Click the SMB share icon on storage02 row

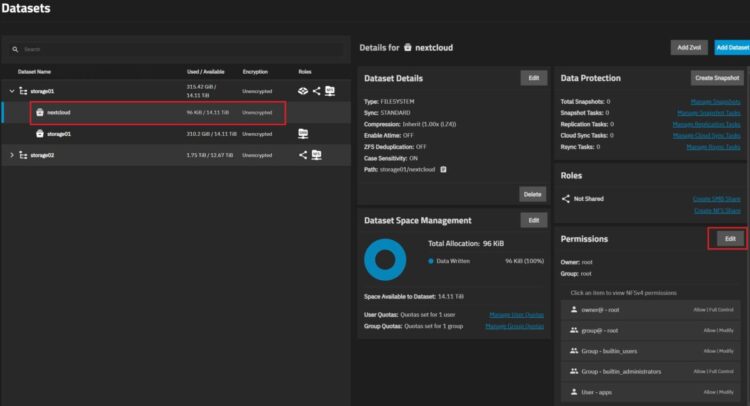[317, 155]
